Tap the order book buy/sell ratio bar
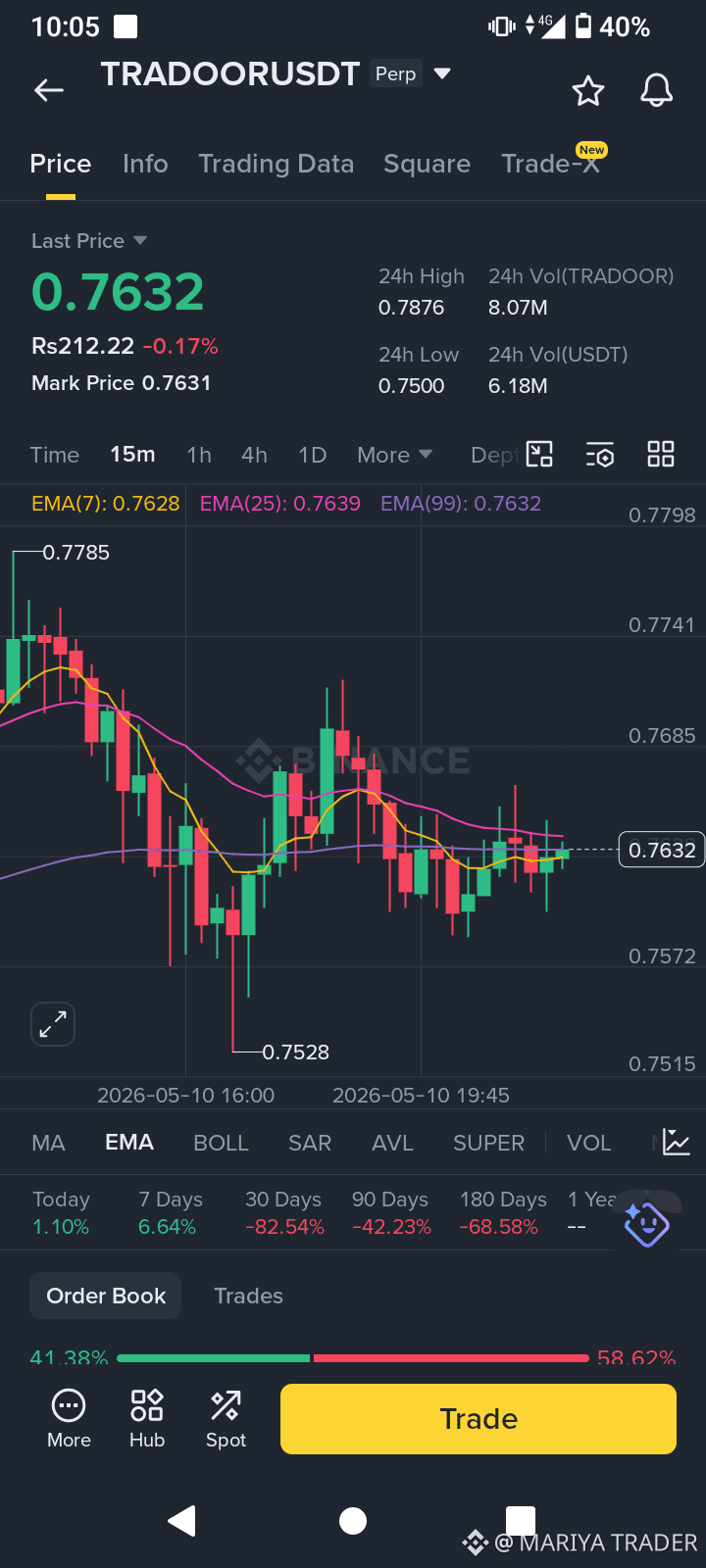This screenshot has height=1568, width=706. 353,1358
